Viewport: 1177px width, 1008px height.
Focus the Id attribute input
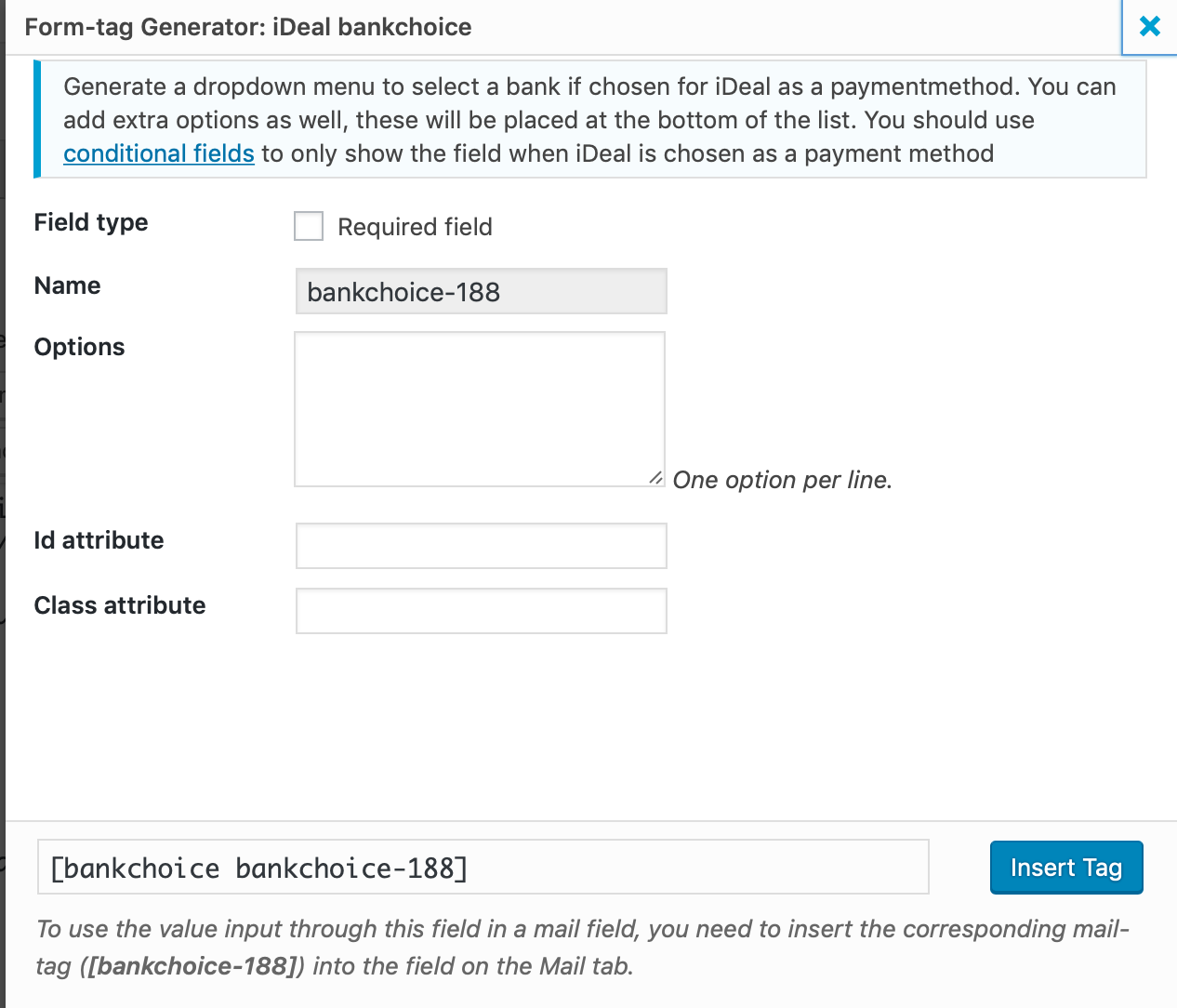(x=481, y=546)
